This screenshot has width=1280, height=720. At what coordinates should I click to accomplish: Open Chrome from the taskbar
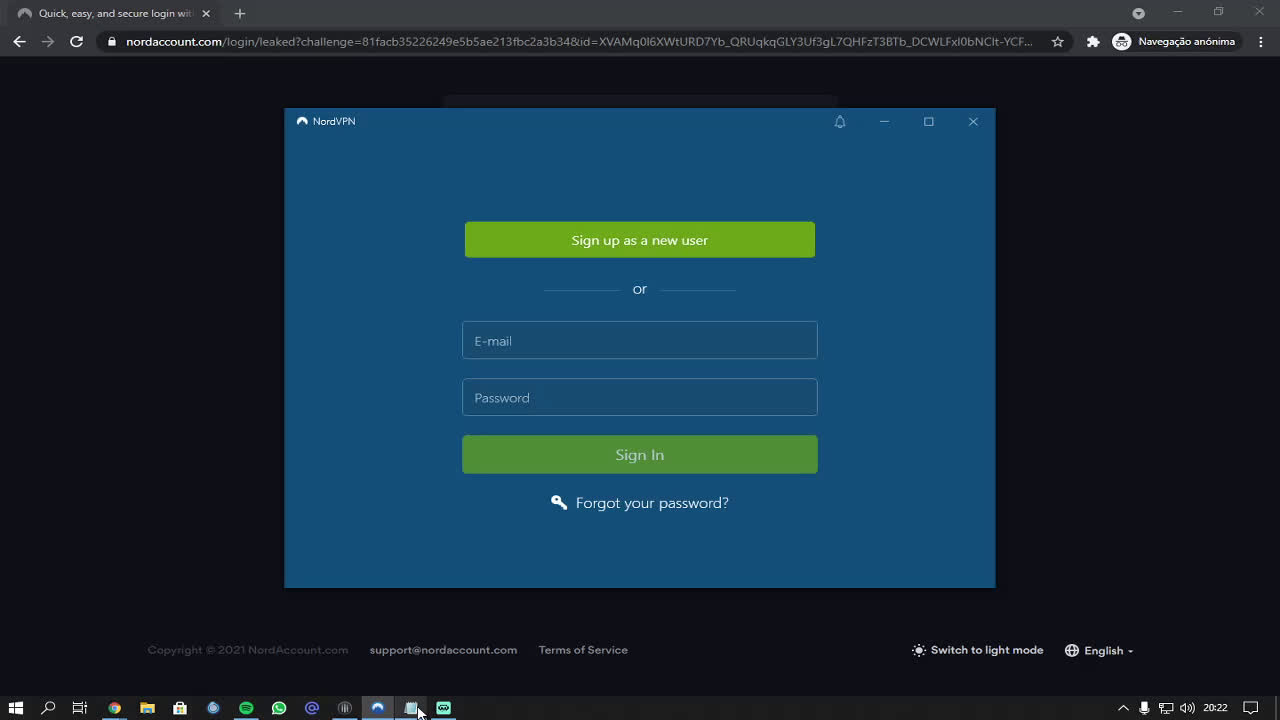[x=114, y=708]
